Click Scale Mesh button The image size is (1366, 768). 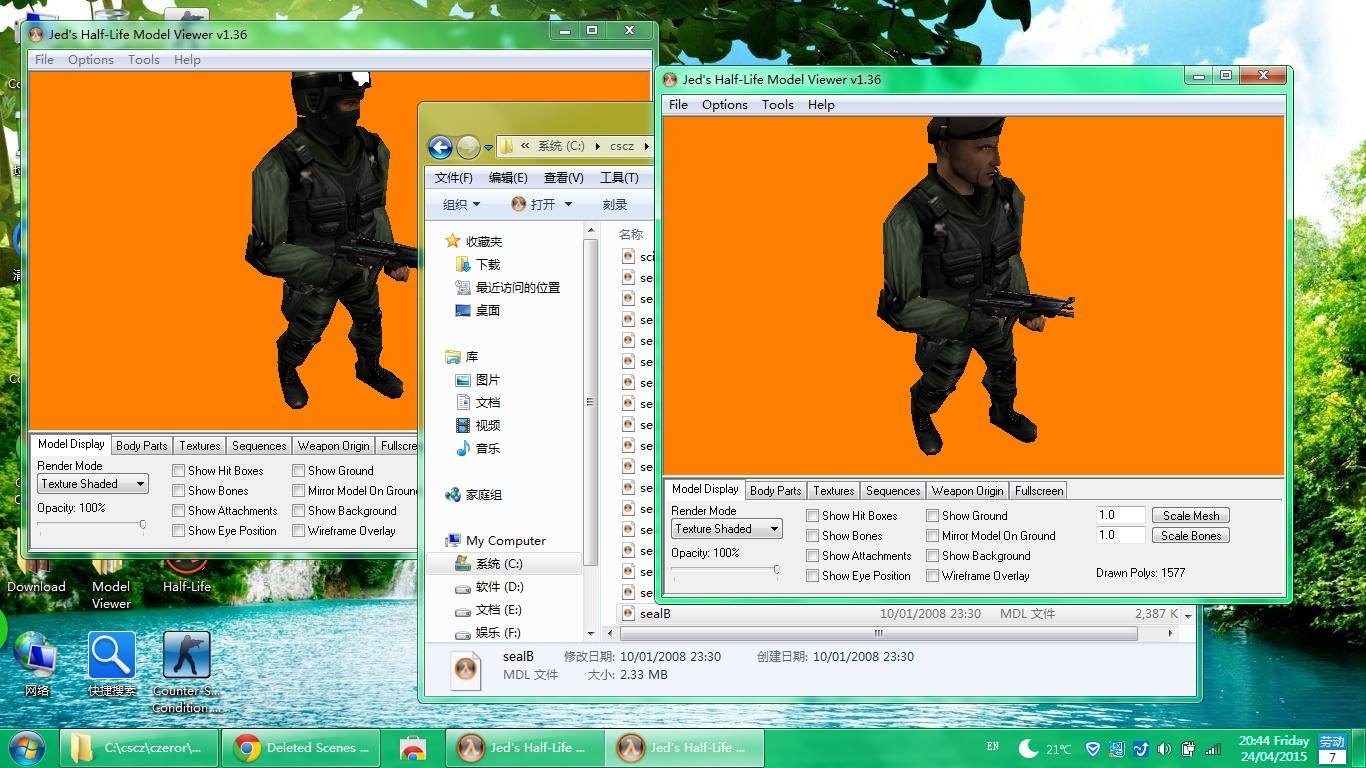1190,516
